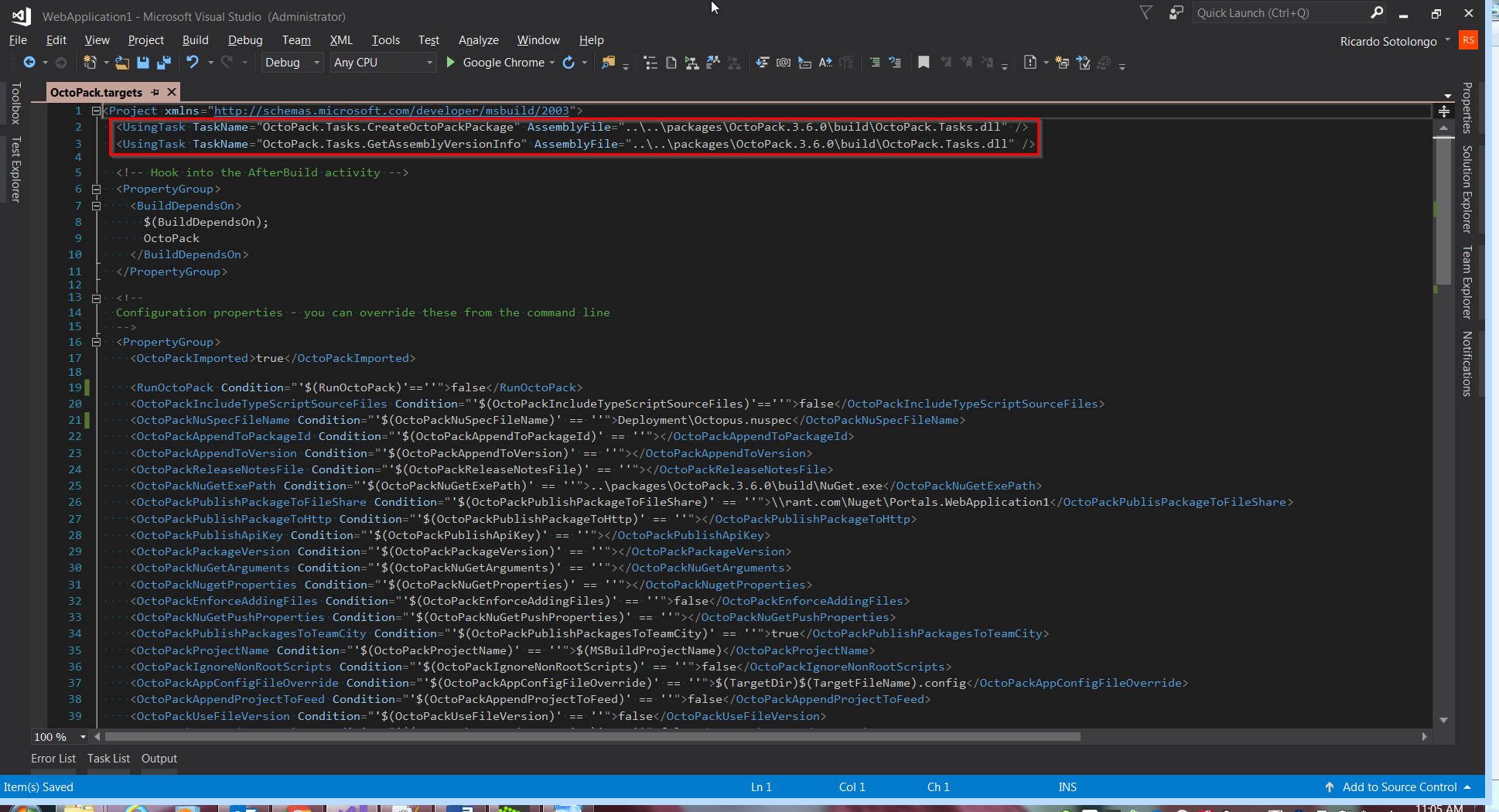The height and width of the screenshot is (812, 1499).
Task: Click the display word completion A icon
Action: [825, 63]
